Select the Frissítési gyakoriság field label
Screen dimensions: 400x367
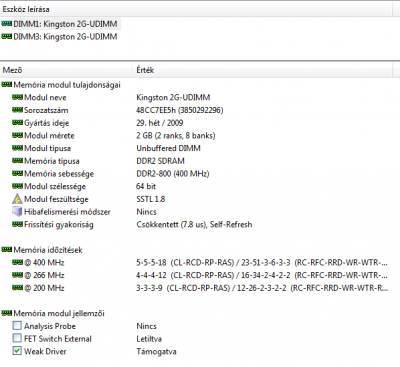(59, 224)
